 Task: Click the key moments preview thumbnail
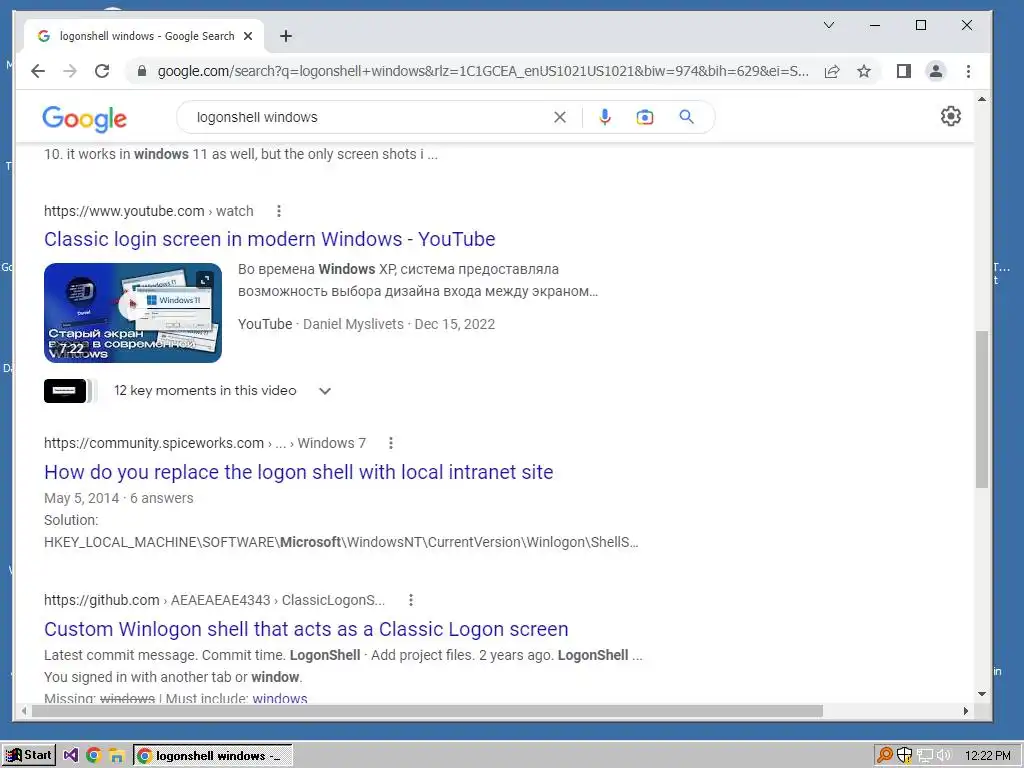pyautogui.click(x=65, y=391)
